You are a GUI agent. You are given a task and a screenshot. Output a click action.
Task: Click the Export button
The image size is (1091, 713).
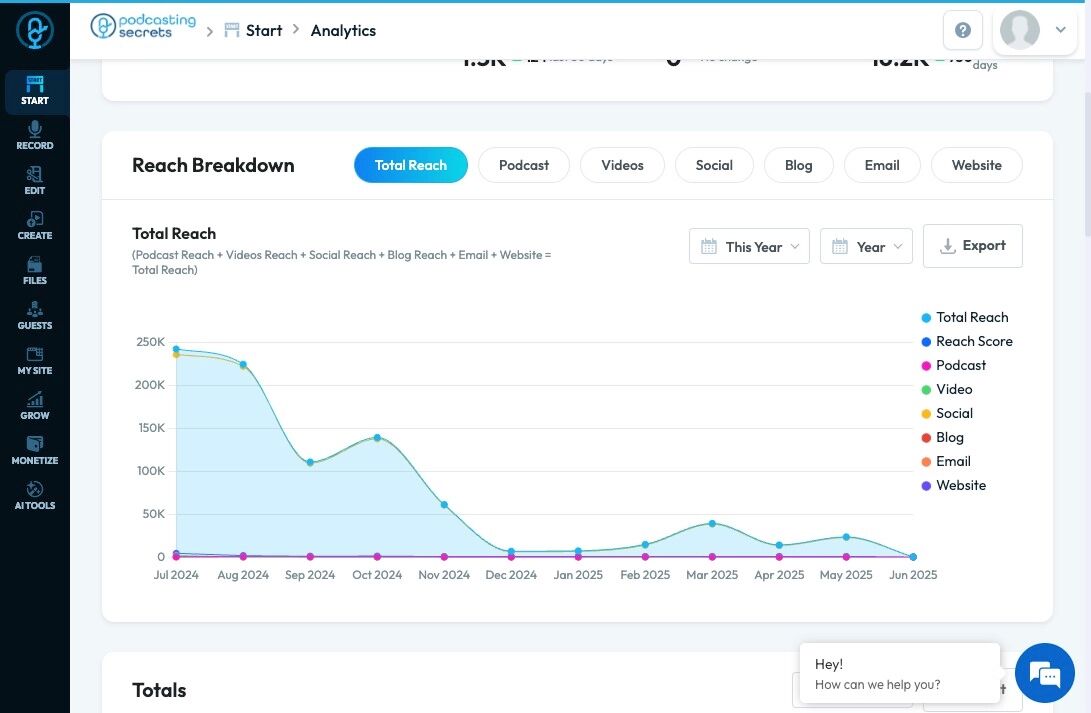973,246
